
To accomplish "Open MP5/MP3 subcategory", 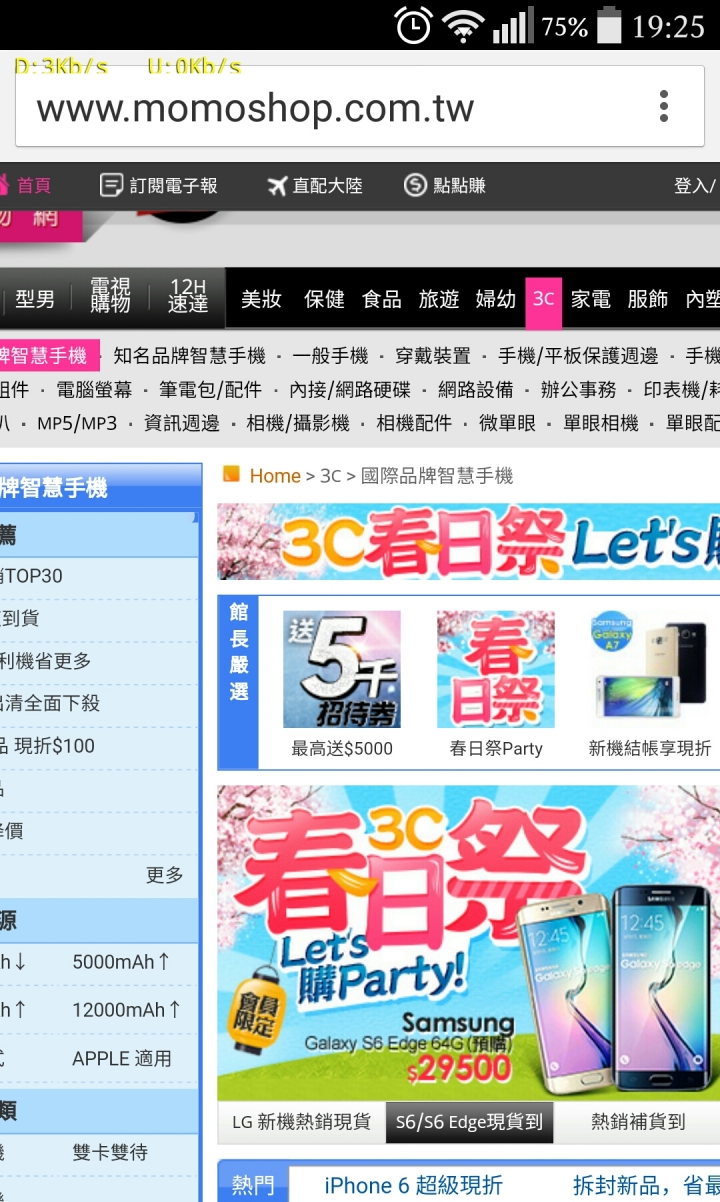I will [x=77, y=423].
